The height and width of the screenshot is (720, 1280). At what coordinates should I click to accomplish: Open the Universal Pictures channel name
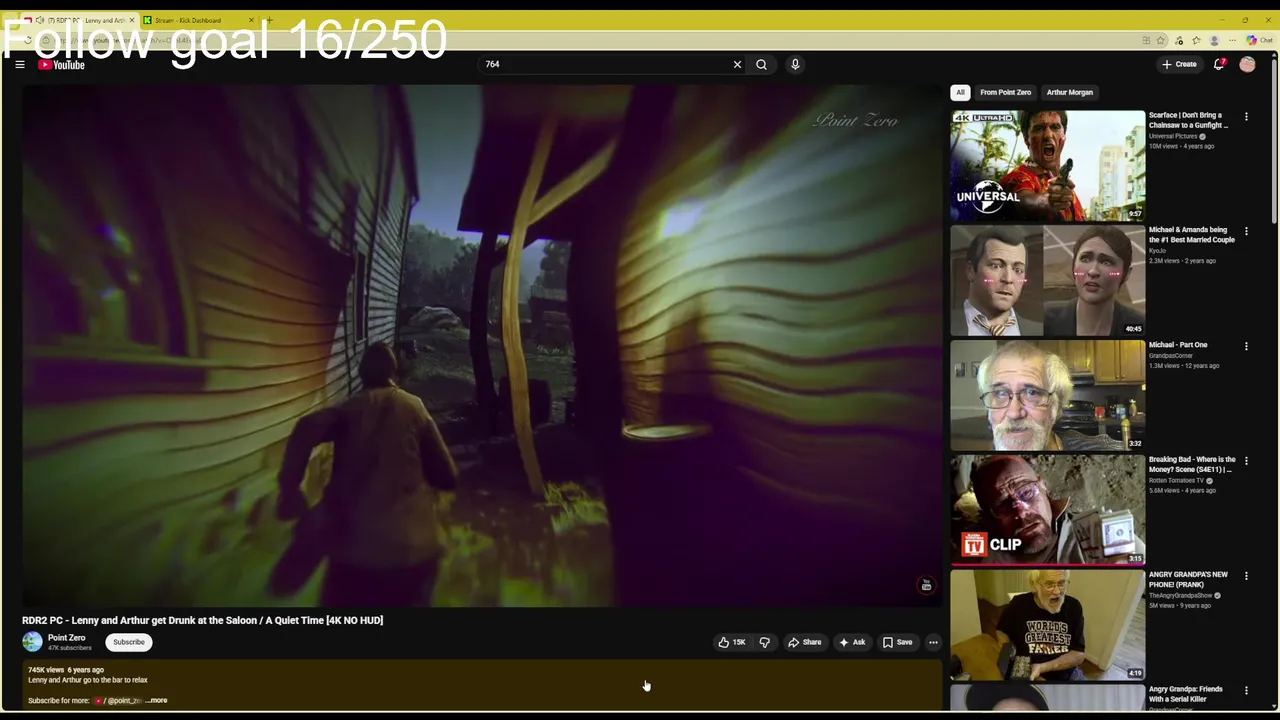click(x=1173, y=136)
